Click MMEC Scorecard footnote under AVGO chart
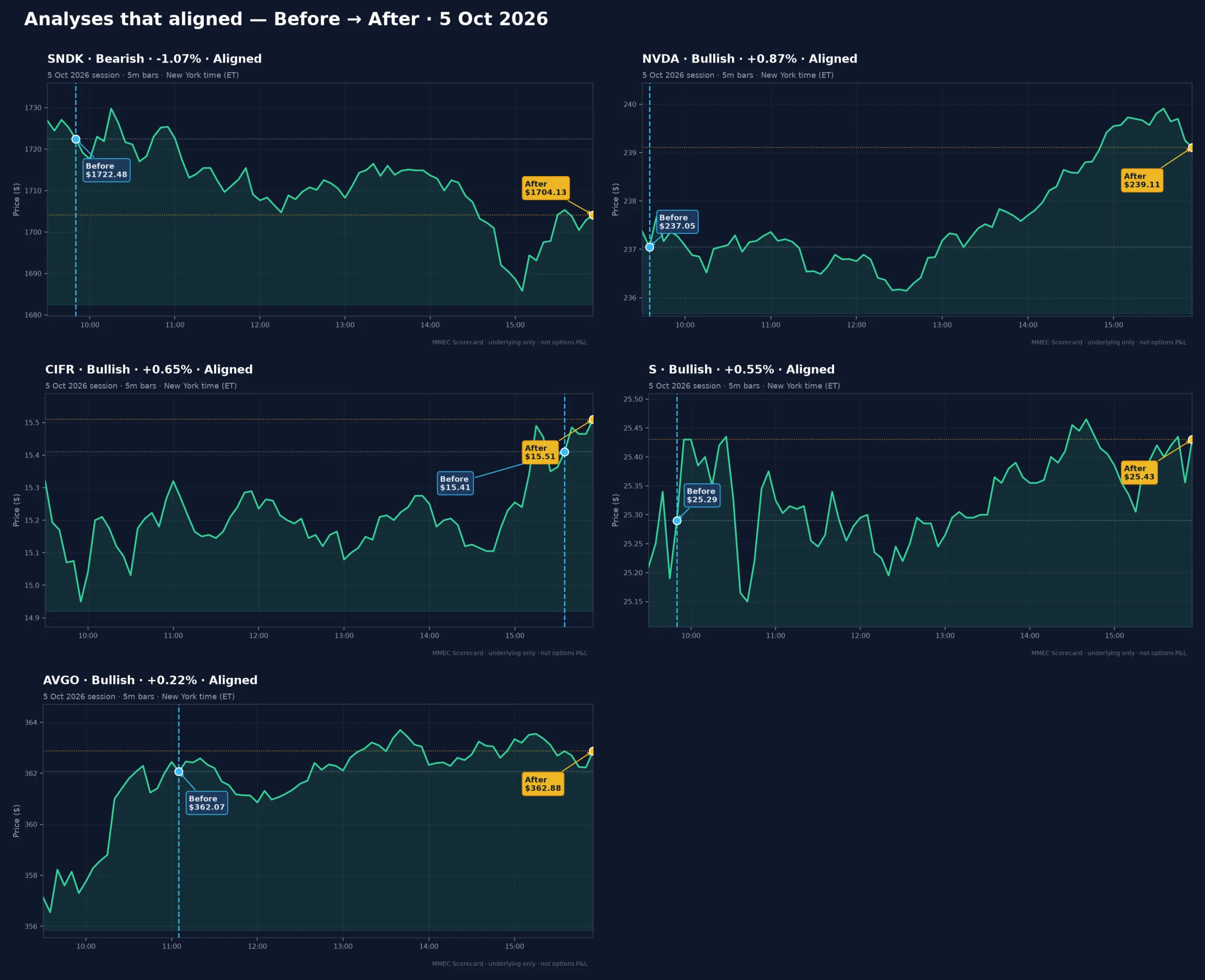 [510, 964]
